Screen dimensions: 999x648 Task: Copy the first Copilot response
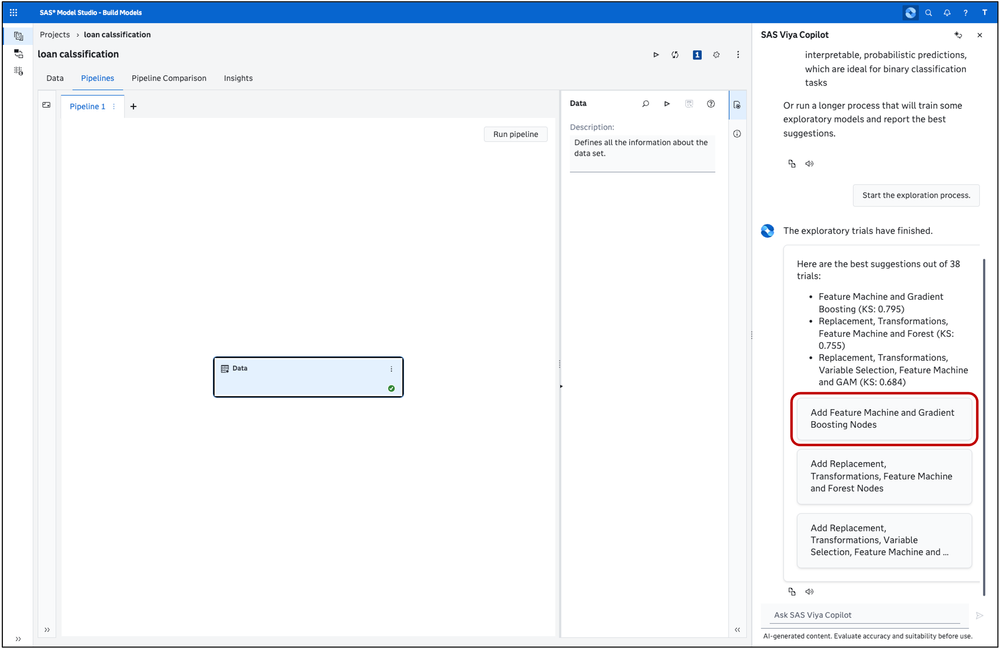coord(792,164)
